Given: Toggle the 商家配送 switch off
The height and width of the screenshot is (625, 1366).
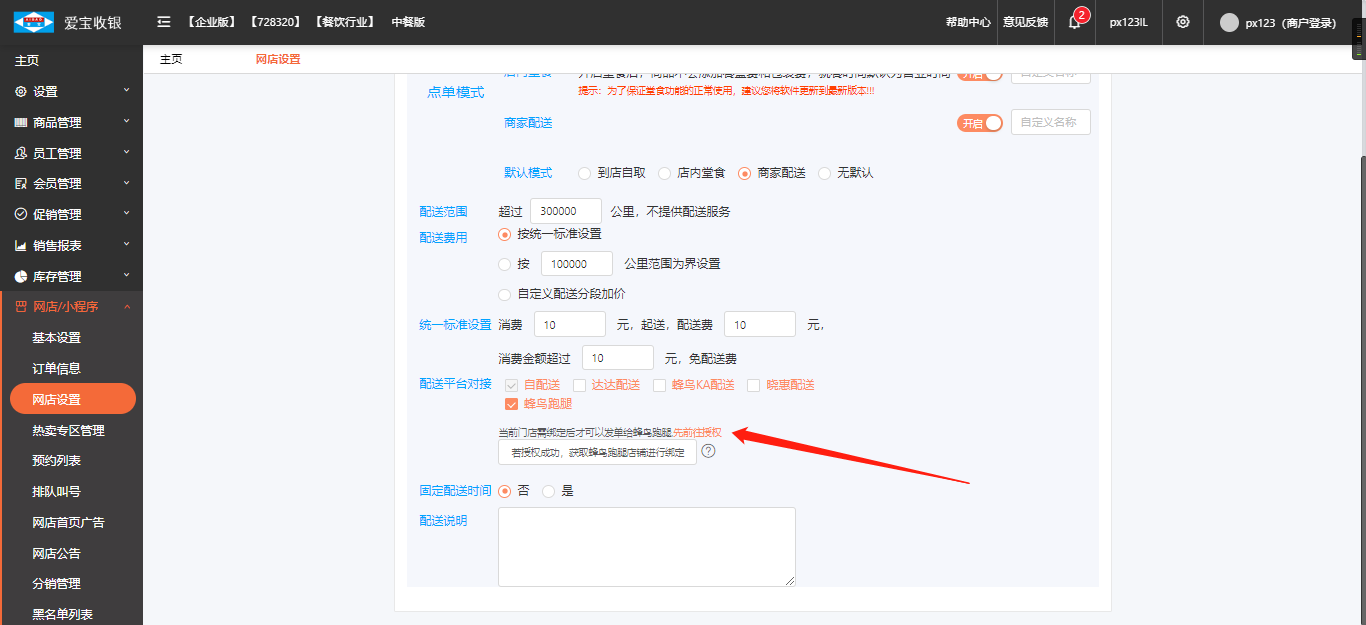Looking at the screenshot, I should point(980,122).
